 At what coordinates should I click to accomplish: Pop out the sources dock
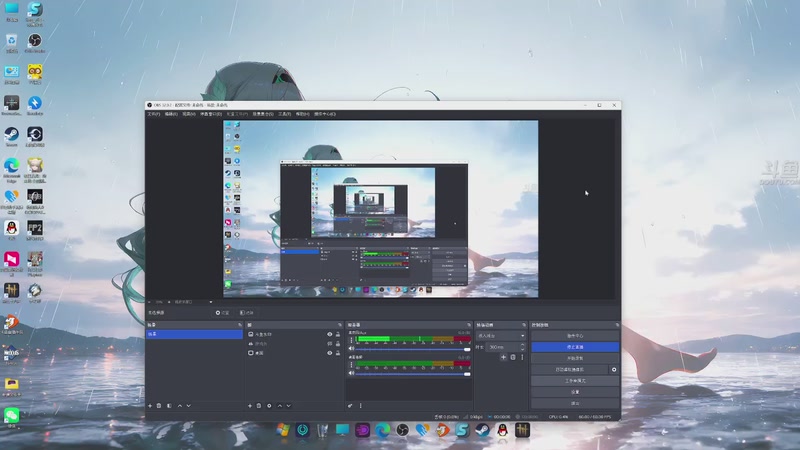click(340, 325)
